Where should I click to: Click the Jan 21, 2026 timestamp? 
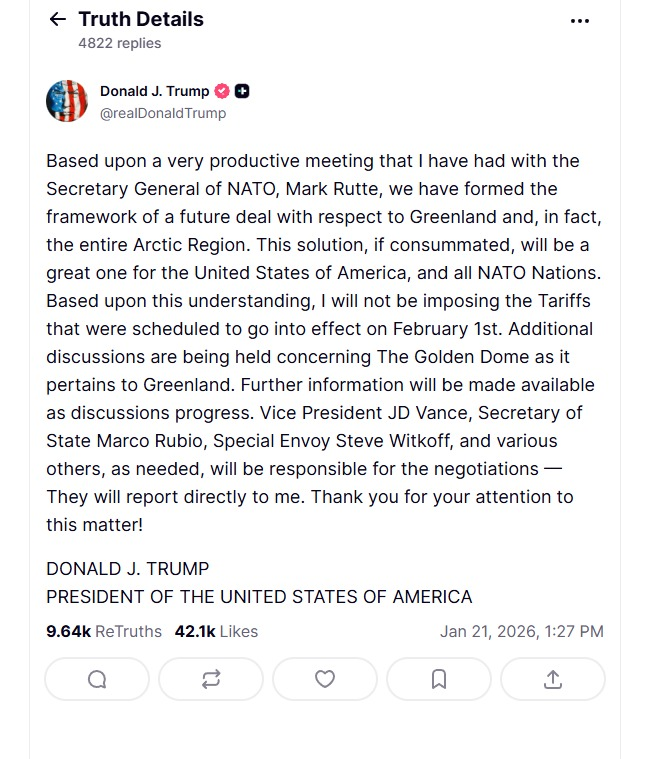click(x=521, y=631)
